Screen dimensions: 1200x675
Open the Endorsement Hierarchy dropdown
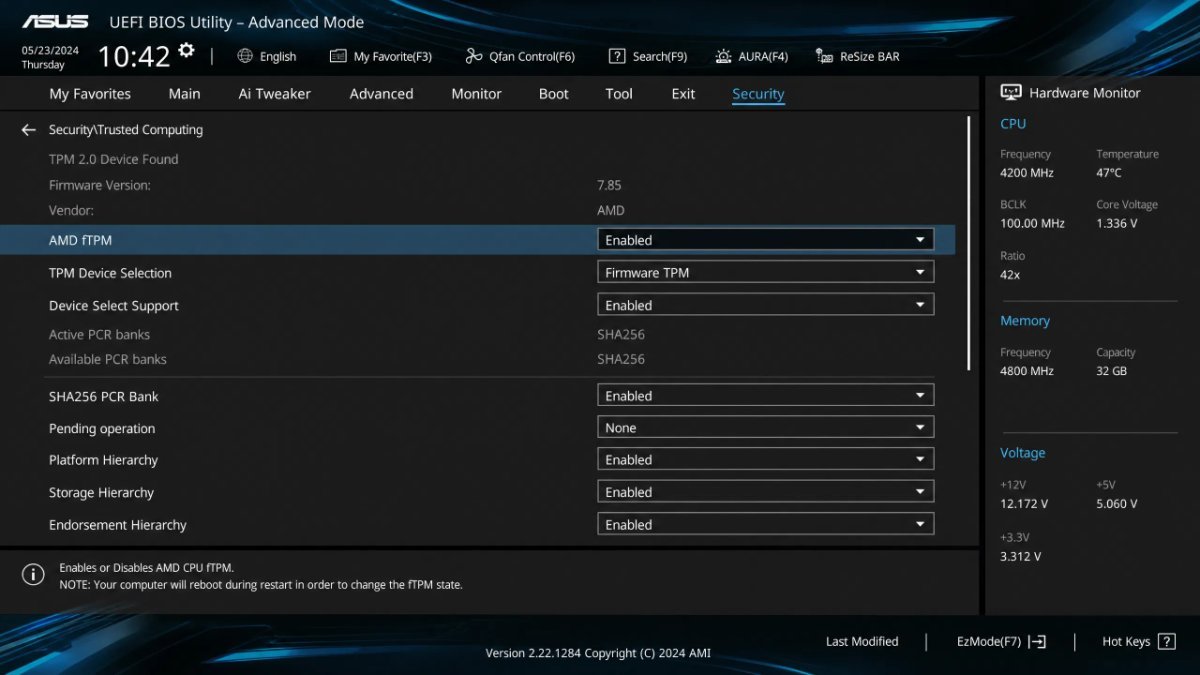tap(765, 524)
